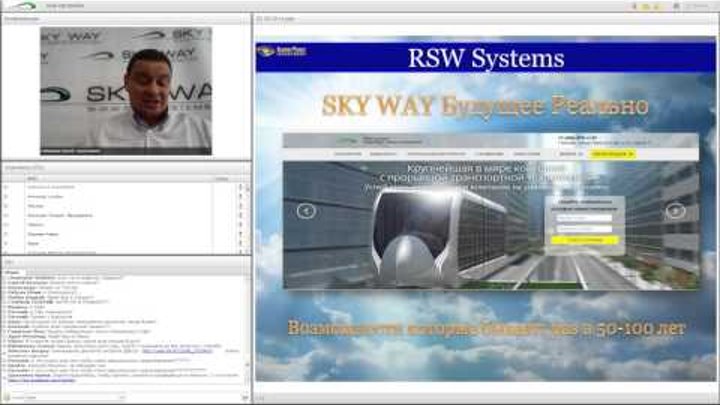Click the status icon in first participant row
720x405 pixels.
point(240,187)
